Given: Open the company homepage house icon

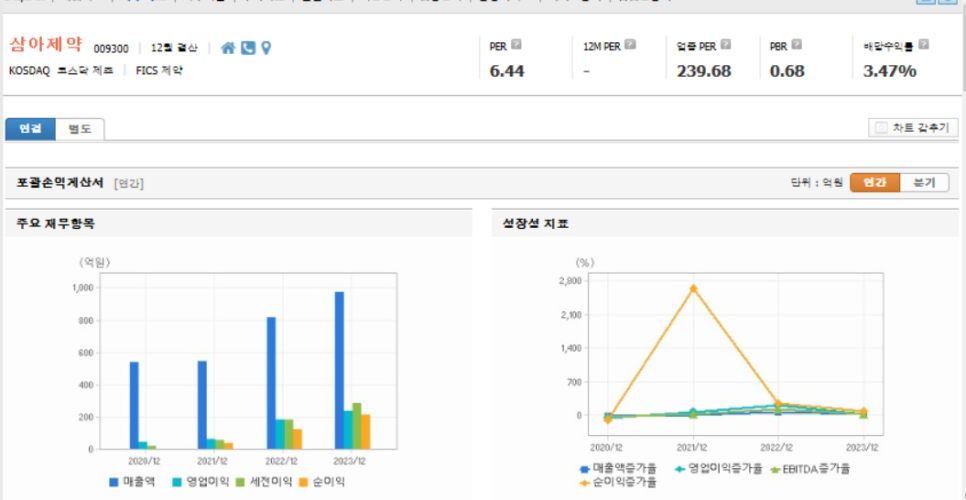Looking at the screenshot, I should [228, 48].
